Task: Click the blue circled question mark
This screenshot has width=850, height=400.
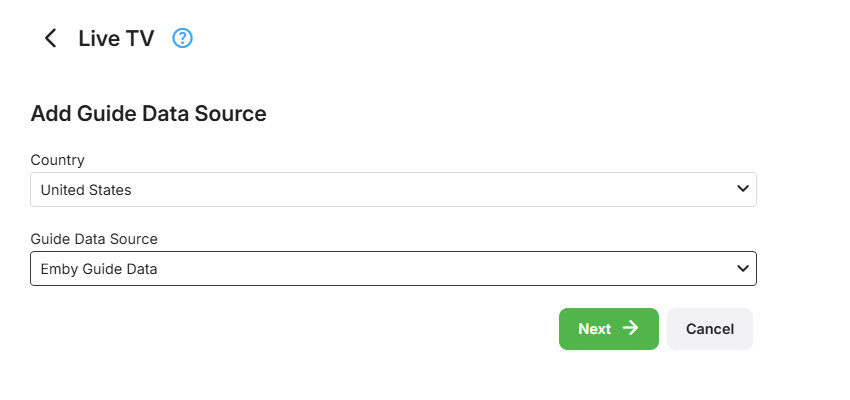Action: pos(182,39)
